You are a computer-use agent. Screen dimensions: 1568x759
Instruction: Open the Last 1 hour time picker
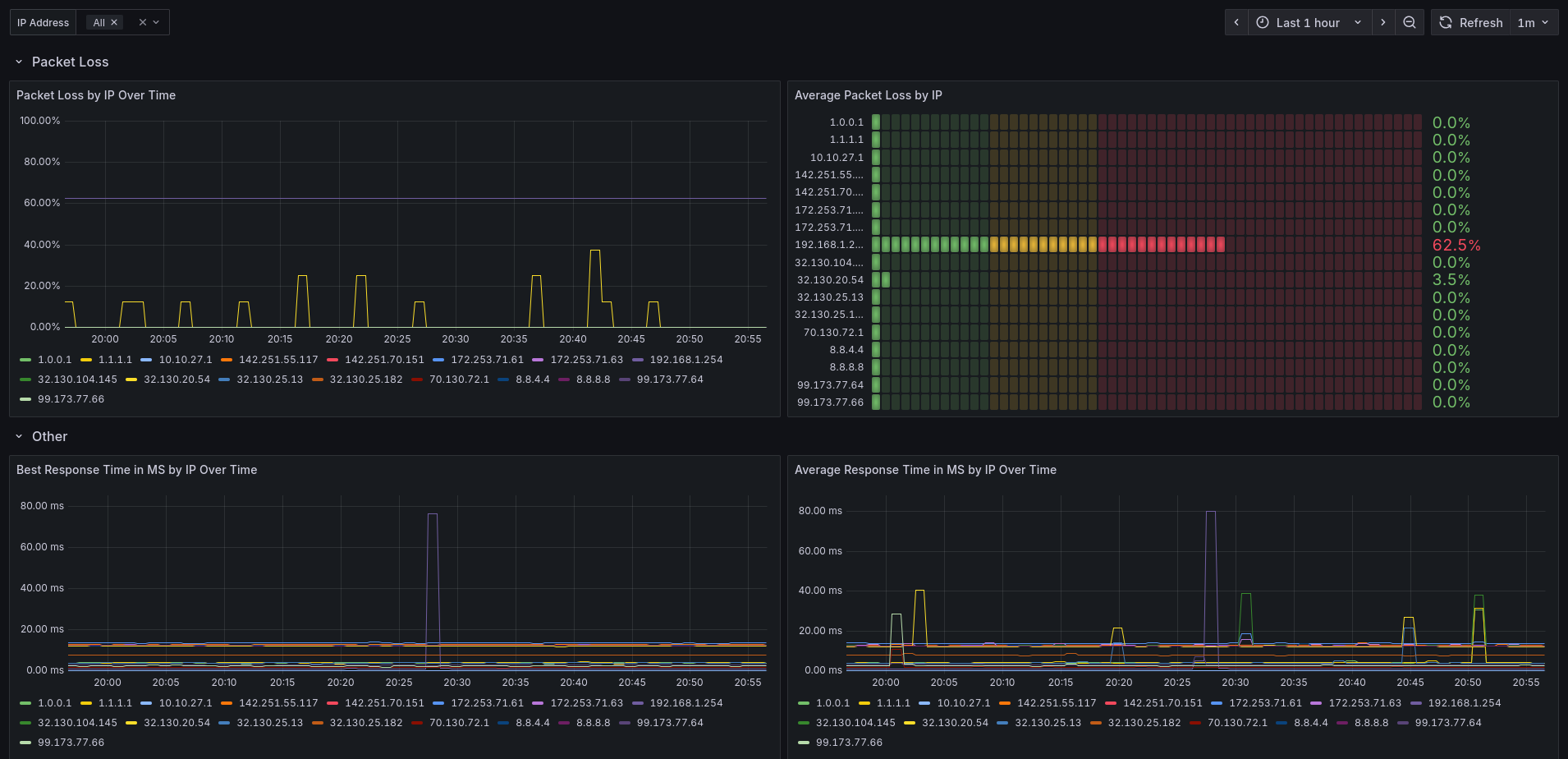point(1309,23)
